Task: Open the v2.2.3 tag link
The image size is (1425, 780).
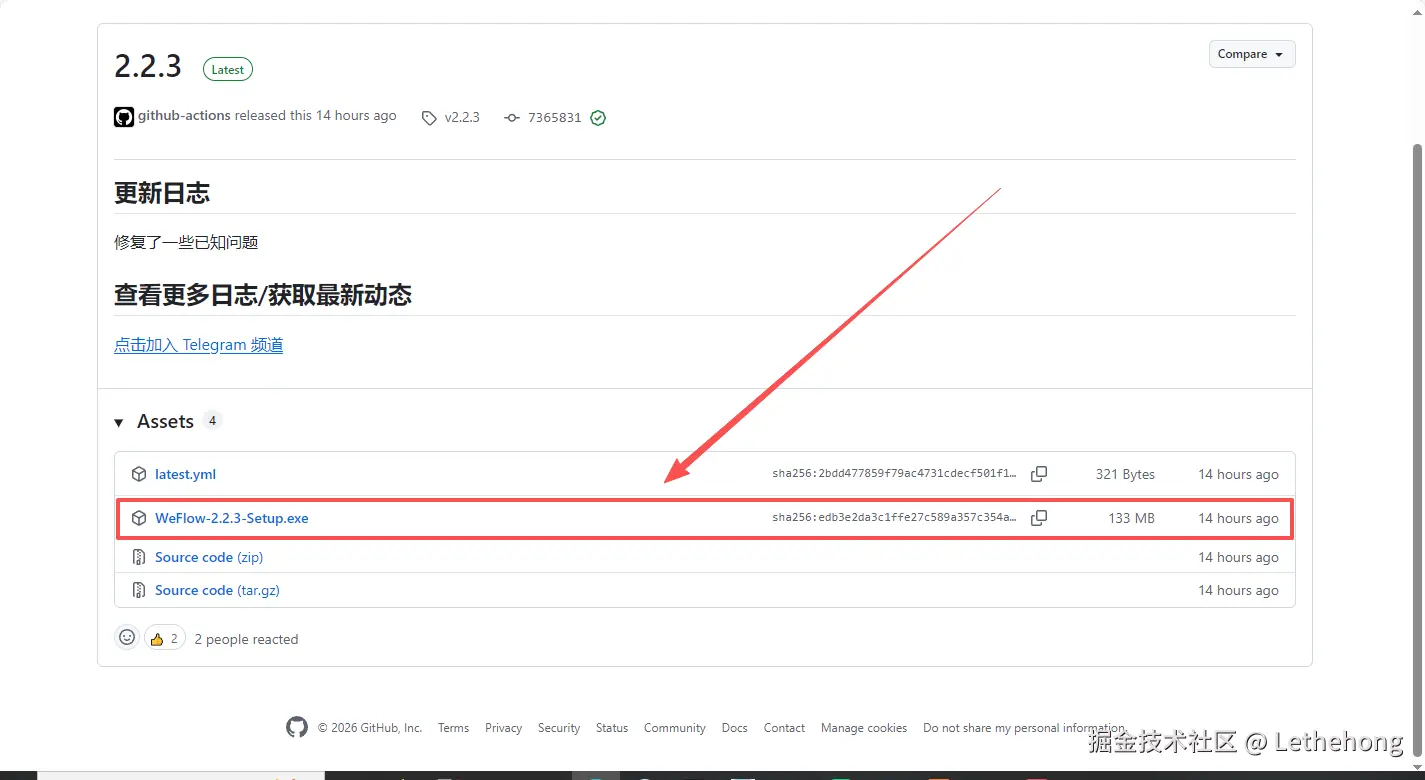Action: (462, 117)
